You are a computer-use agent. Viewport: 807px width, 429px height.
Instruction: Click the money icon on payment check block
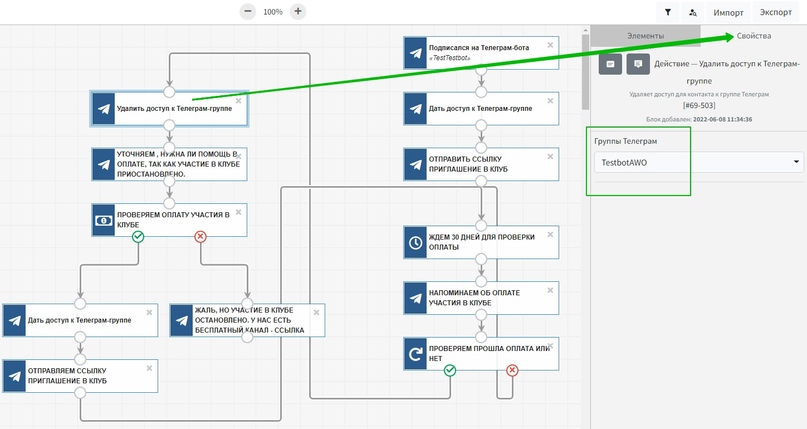pyautogui.click(x=104, y=220)
